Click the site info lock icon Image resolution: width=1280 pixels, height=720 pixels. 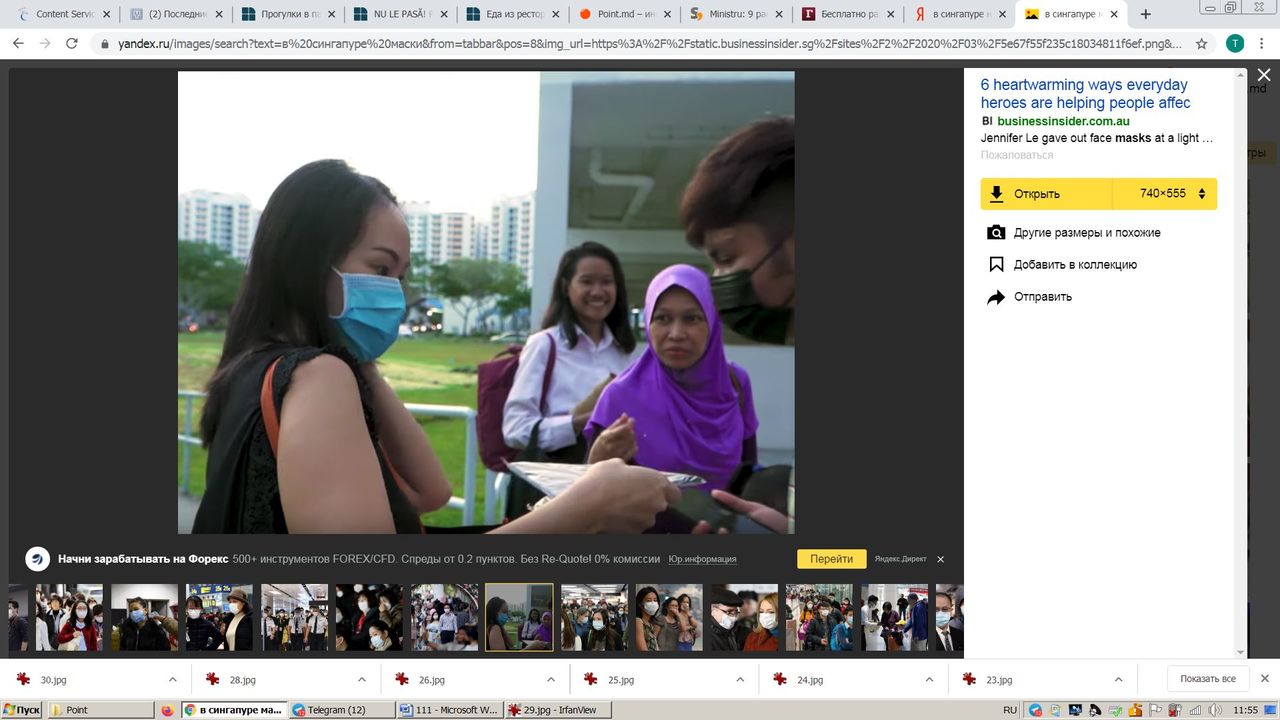(x=104, y=44)
